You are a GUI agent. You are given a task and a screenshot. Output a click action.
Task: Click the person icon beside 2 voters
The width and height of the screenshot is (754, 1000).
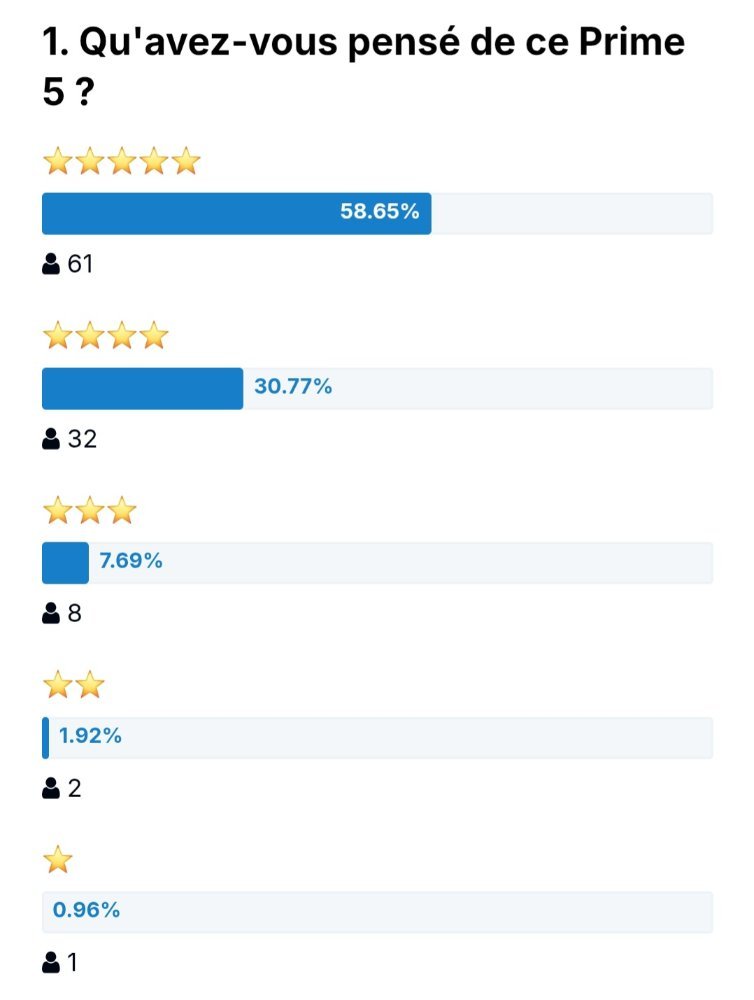[51, 788]
